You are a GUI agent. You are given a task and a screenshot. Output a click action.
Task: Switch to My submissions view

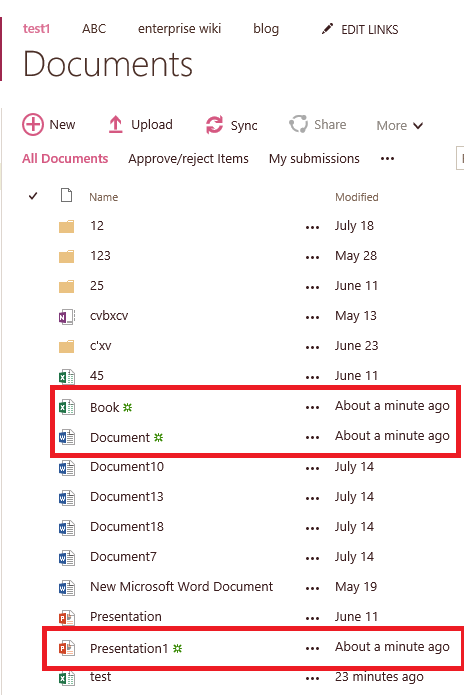coord(314,158)
